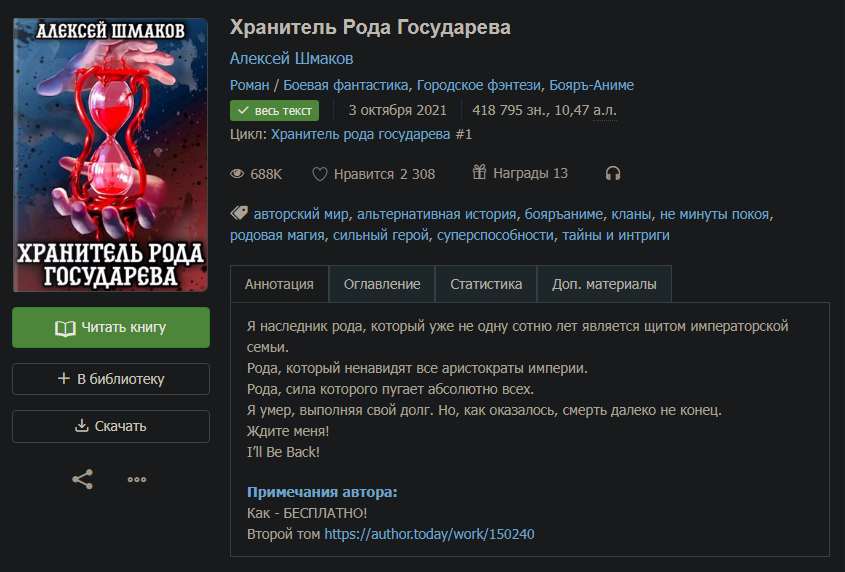This screenshot has height=572, width=845.
Task: Click the Скачать download button
Action: pos(111,426)
